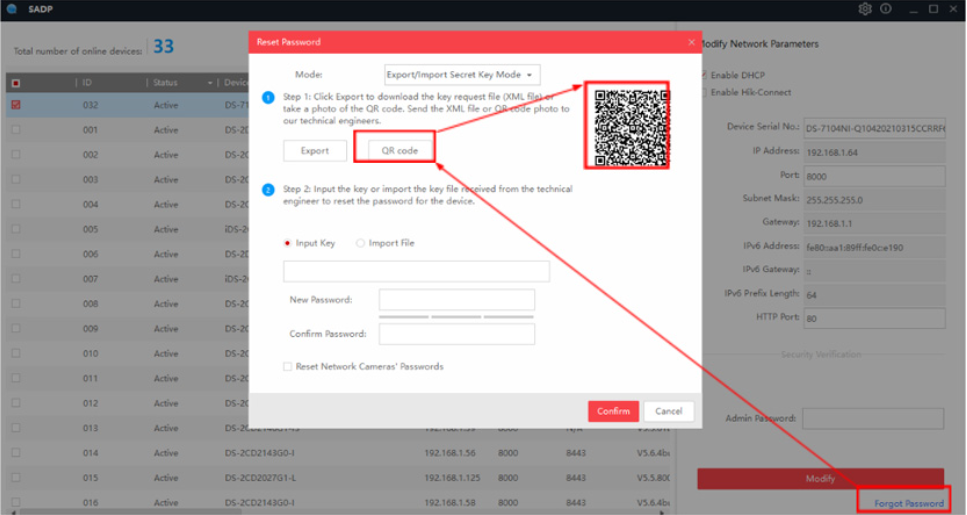Open the Forgot Password link
This screenshot has height=515, width=967.
pyautogui.click(x=908, y=503)
